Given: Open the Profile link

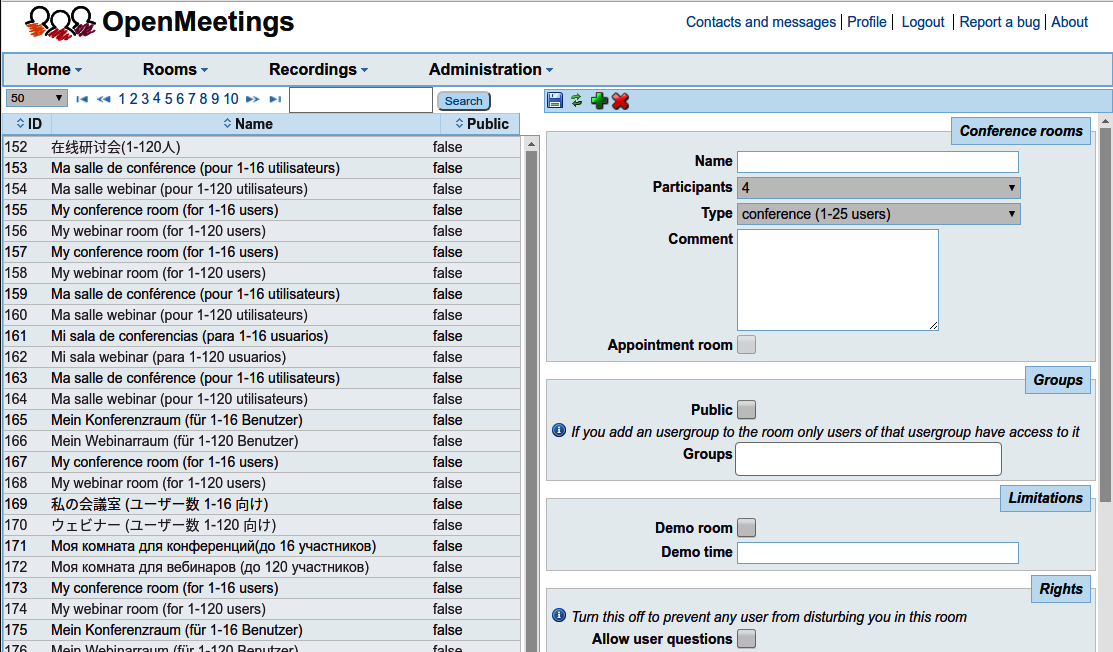Looking at the screenshot, I should click(x=867, y=22).
